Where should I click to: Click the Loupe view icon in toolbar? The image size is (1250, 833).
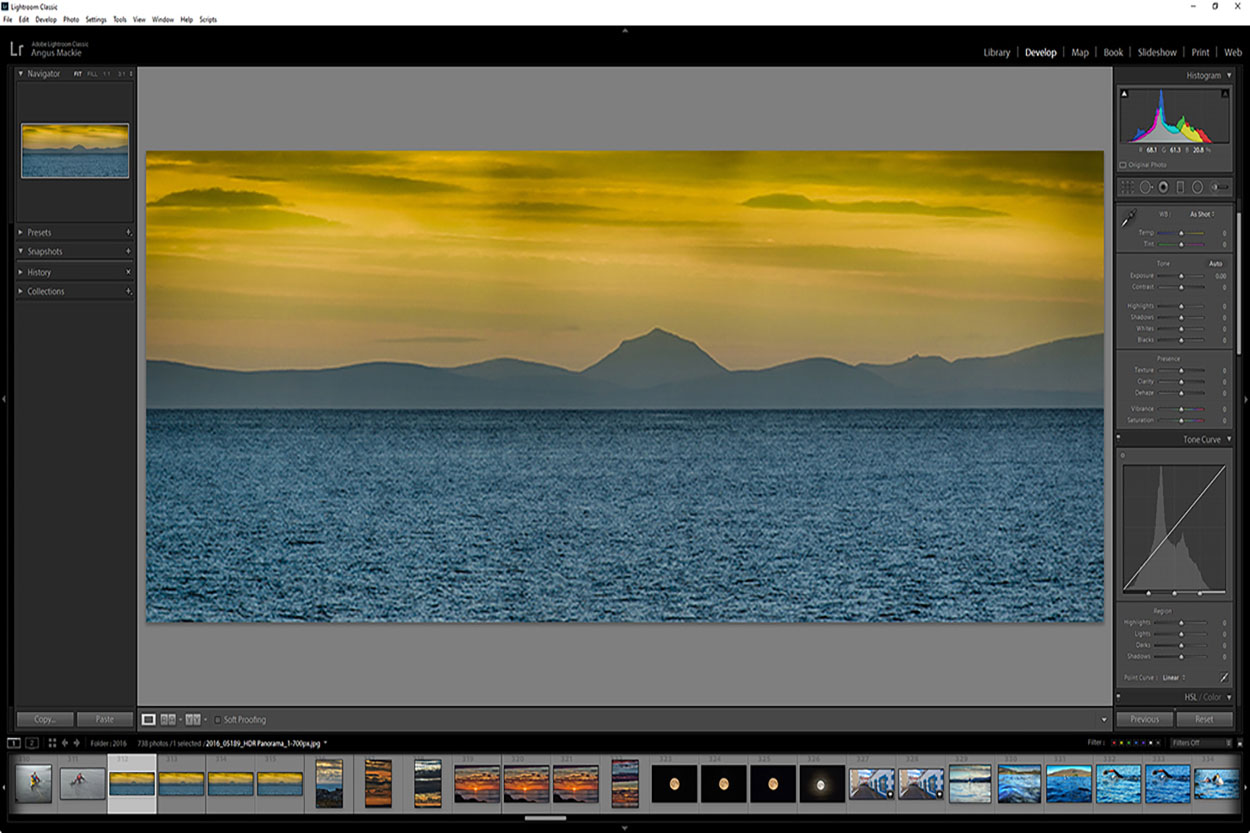tap(148, 719)
